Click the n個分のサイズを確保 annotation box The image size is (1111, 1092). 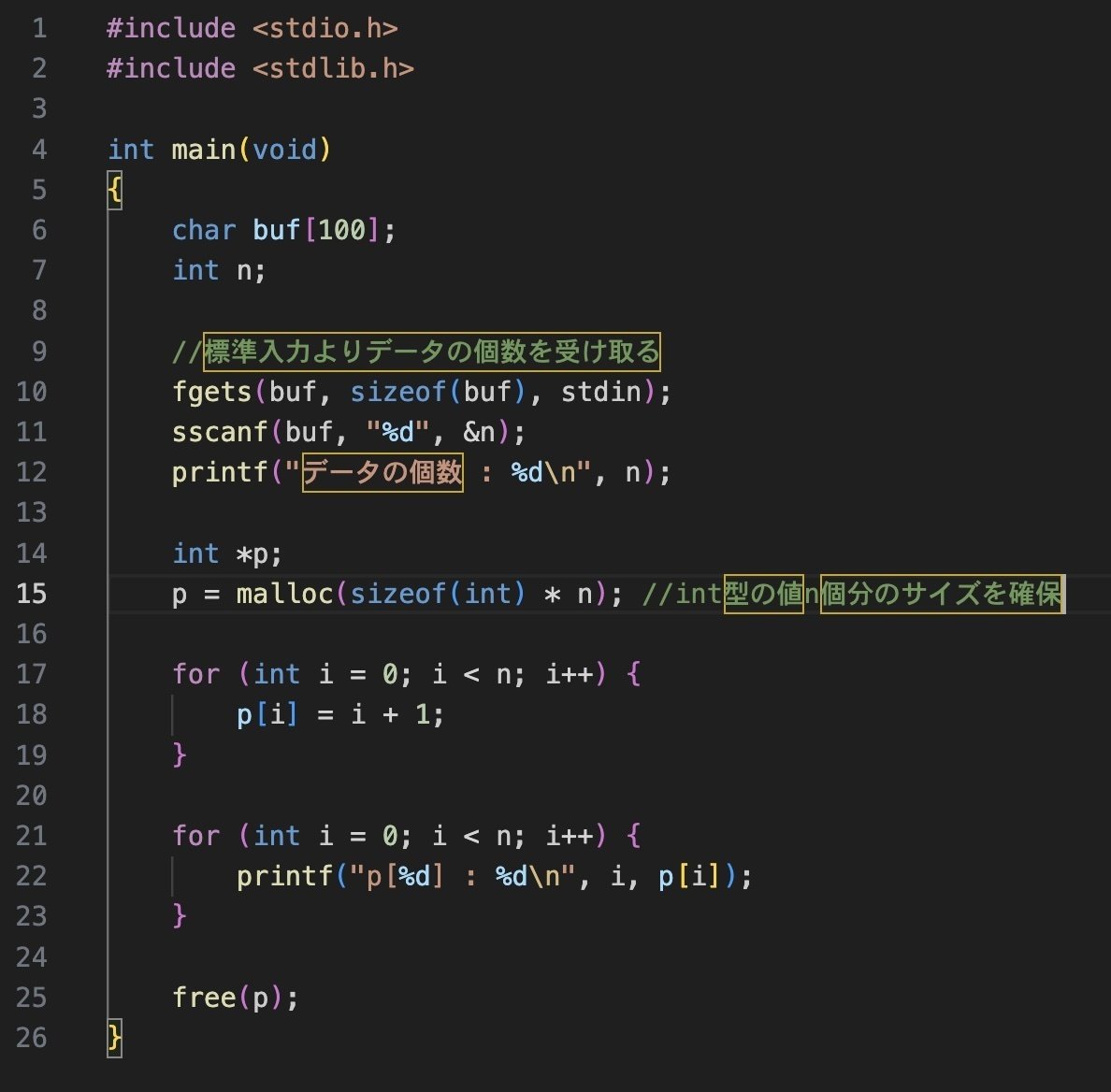point(940,593)
